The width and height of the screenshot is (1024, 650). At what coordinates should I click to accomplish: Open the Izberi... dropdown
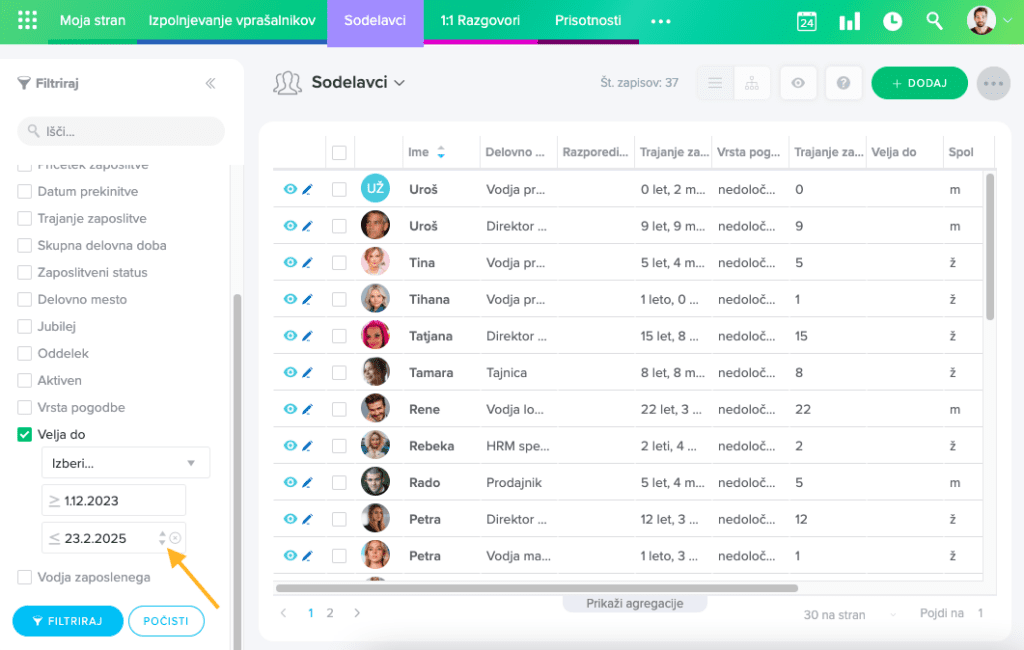click(125, 462)
